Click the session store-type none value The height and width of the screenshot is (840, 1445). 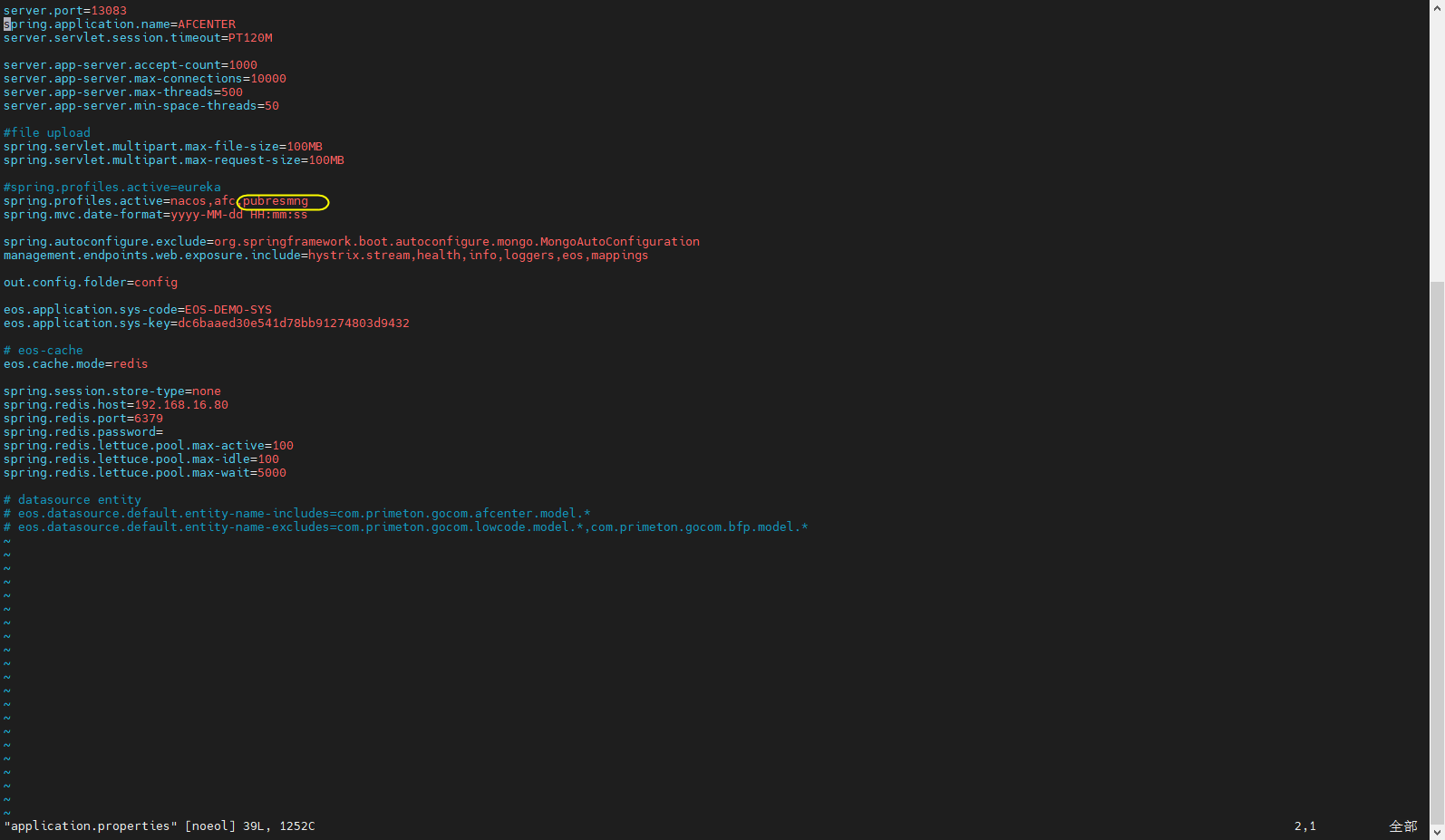pyautogui.click(x=207, y=391)
